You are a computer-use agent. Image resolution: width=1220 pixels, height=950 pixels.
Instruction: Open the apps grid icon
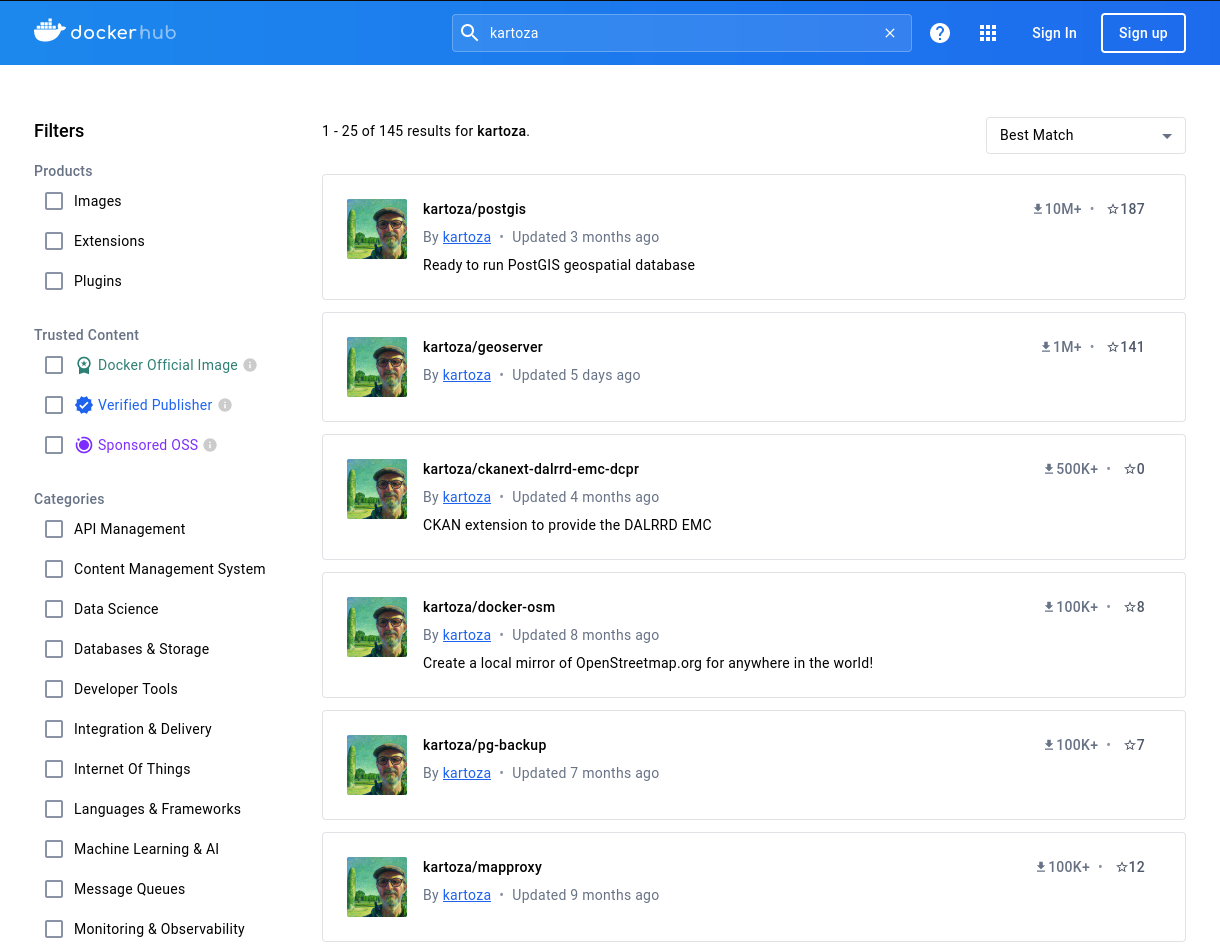[988, 33]
